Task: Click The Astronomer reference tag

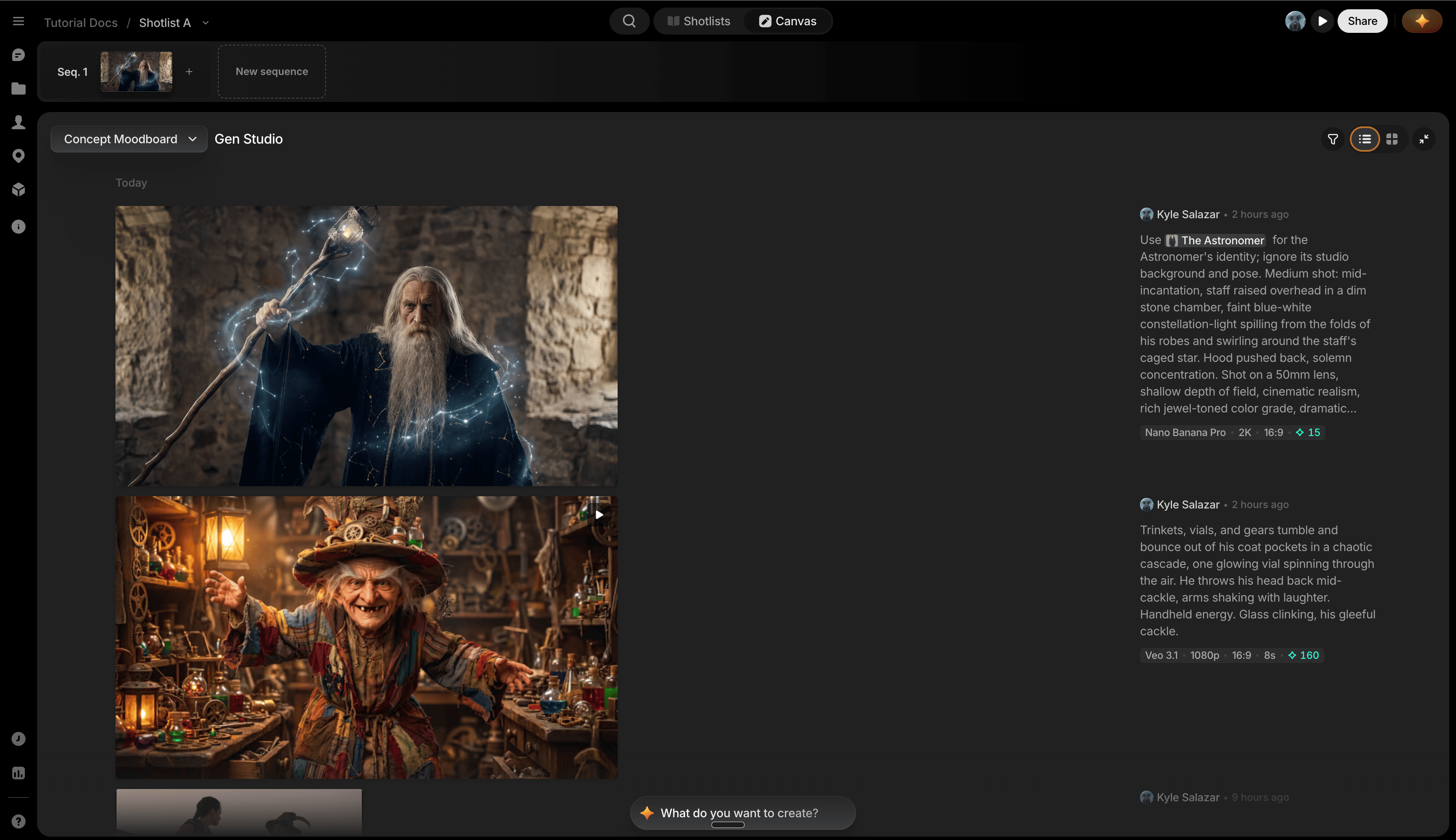Action: coord(1215,241)
